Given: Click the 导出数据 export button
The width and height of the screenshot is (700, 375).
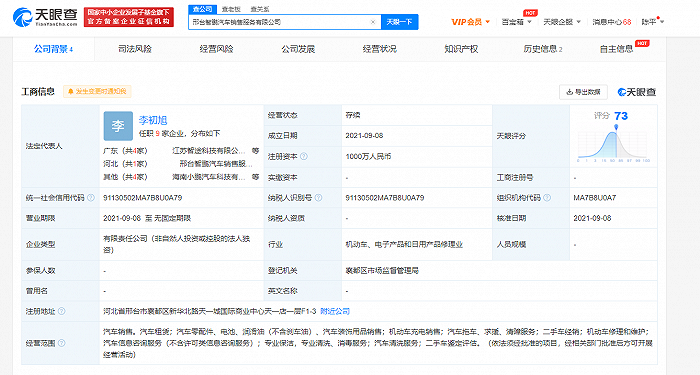Looking at the screenshot, I should tap(583, 92).
